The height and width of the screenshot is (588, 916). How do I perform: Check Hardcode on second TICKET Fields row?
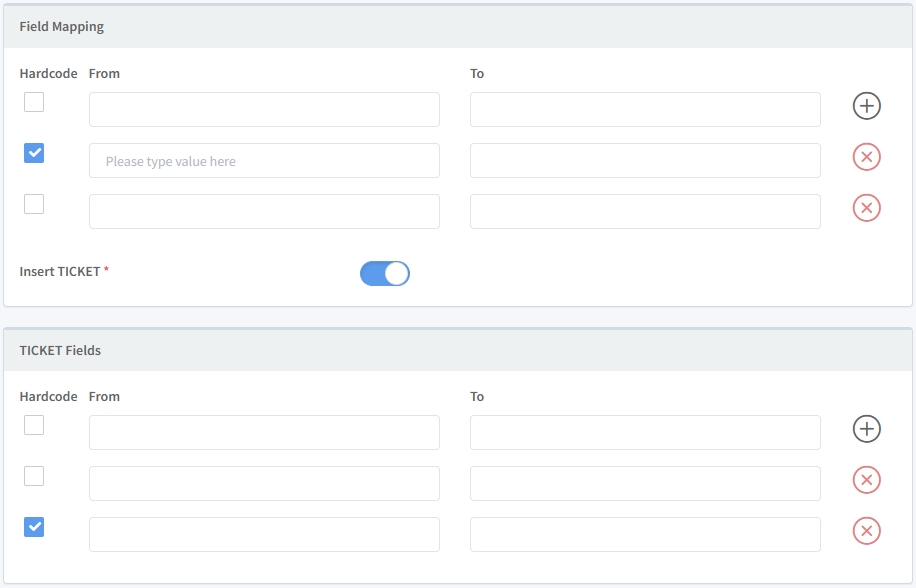(34, 476)
